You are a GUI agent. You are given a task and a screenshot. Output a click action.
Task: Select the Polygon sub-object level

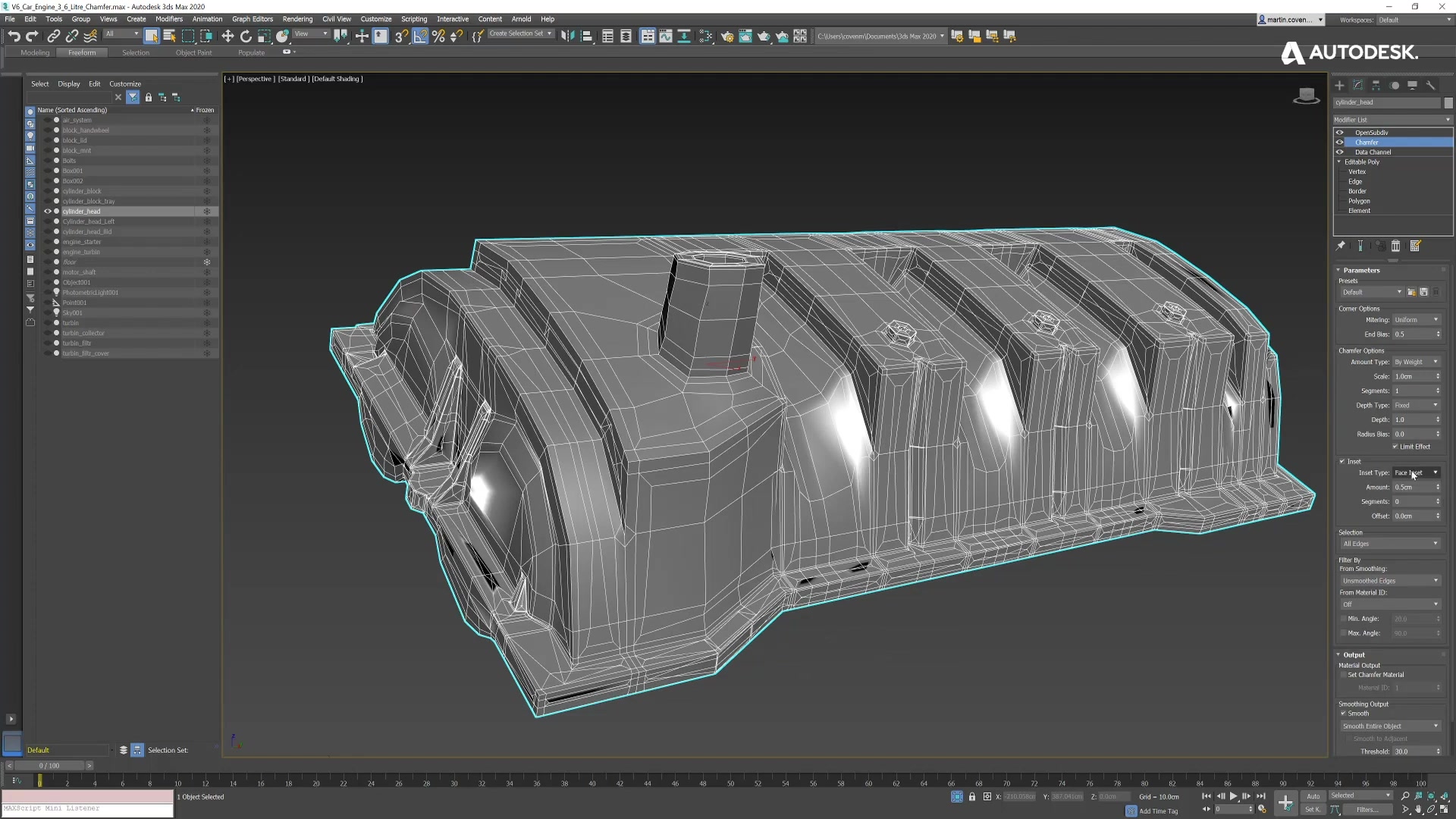tap(1359, 201)
